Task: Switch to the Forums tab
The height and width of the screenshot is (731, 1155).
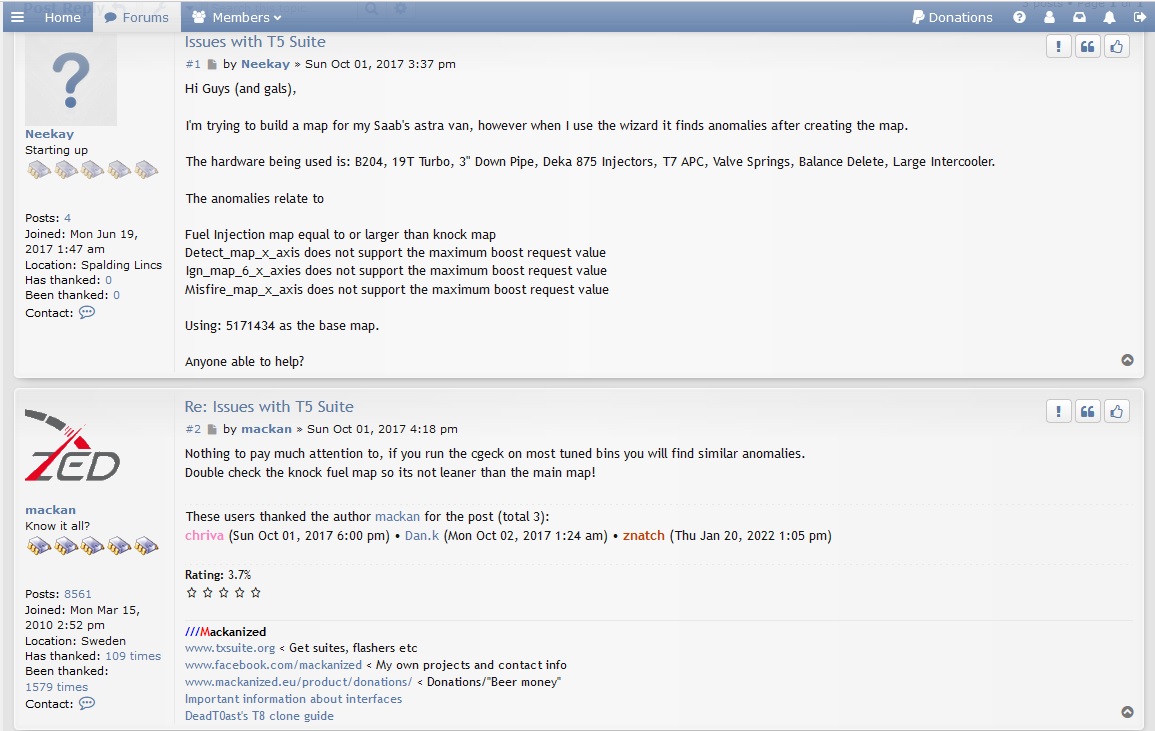Action: tap(137, 17)
